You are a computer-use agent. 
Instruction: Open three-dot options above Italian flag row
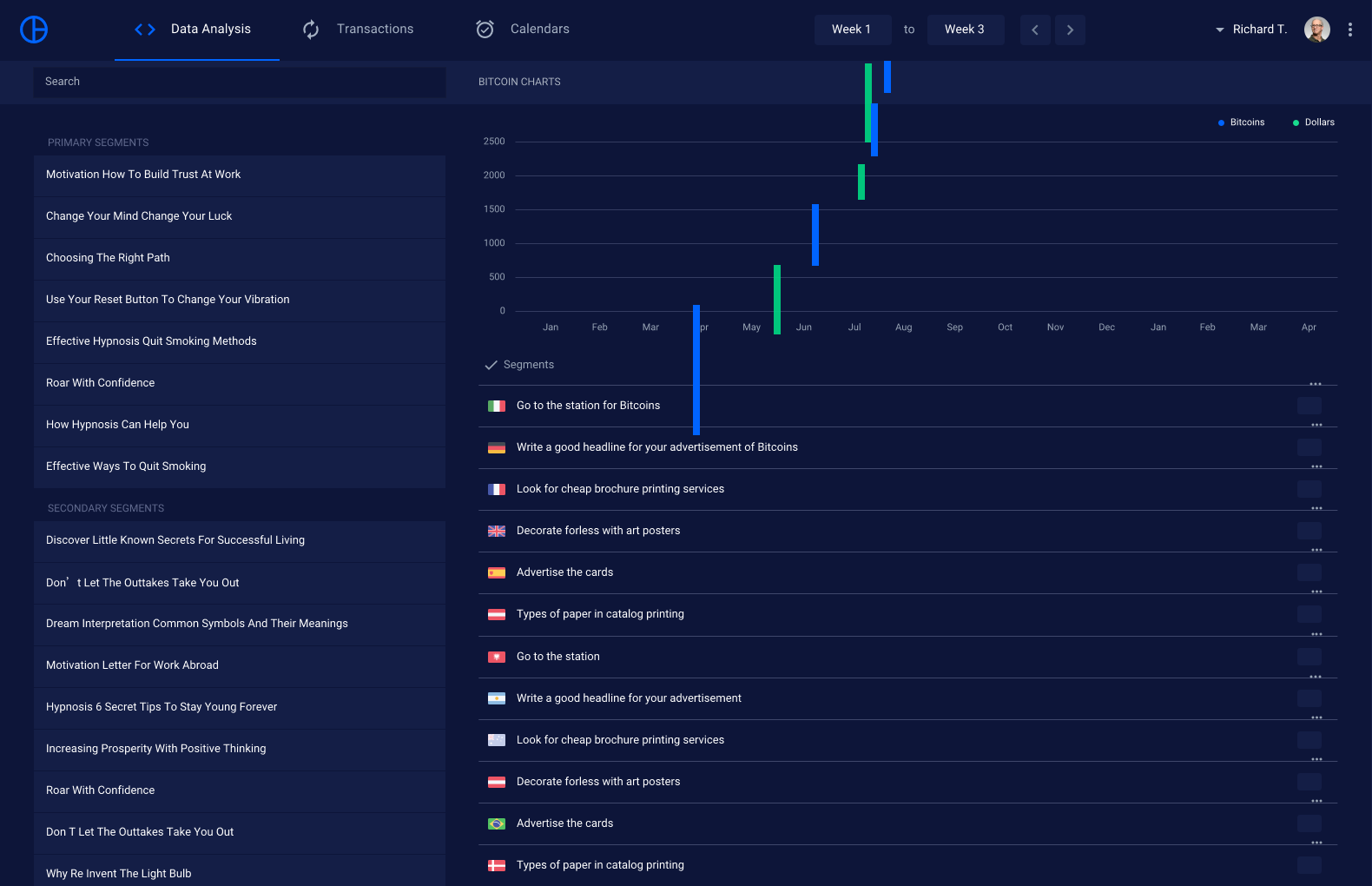[x=1316, y=384]
